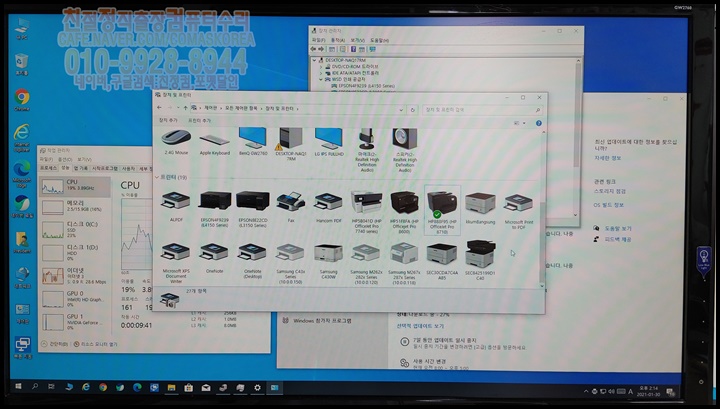Image resolution: width=720 pixels, height=409 pixels.
Task: Open Action menu in Device Manager
Action: 338,40
